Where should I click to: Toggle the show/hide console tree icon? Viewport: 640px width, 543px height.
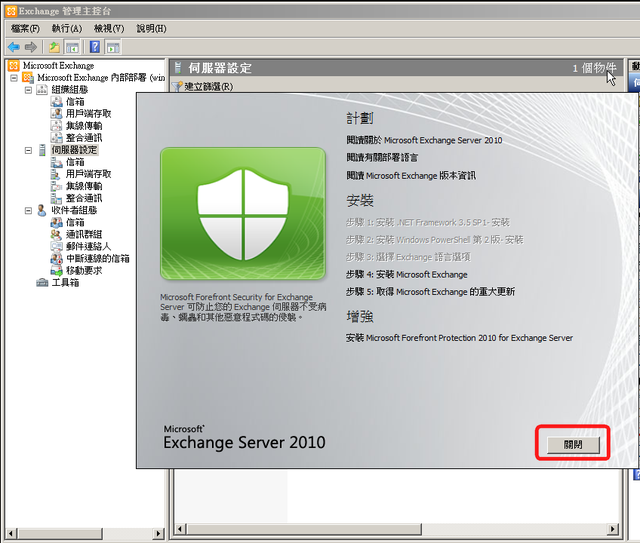coord(72,47)
